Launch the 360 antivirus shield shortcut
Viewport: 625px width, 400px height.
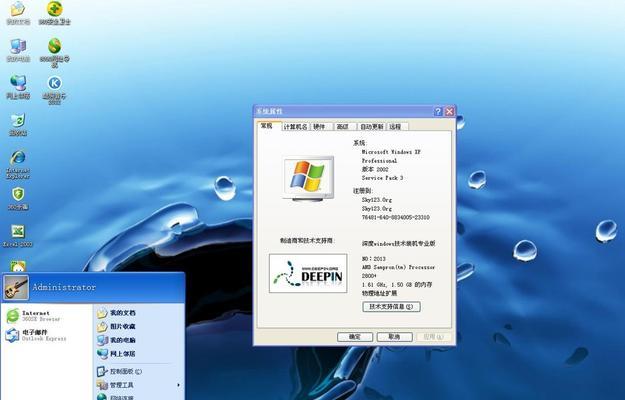tap(18, 198)
